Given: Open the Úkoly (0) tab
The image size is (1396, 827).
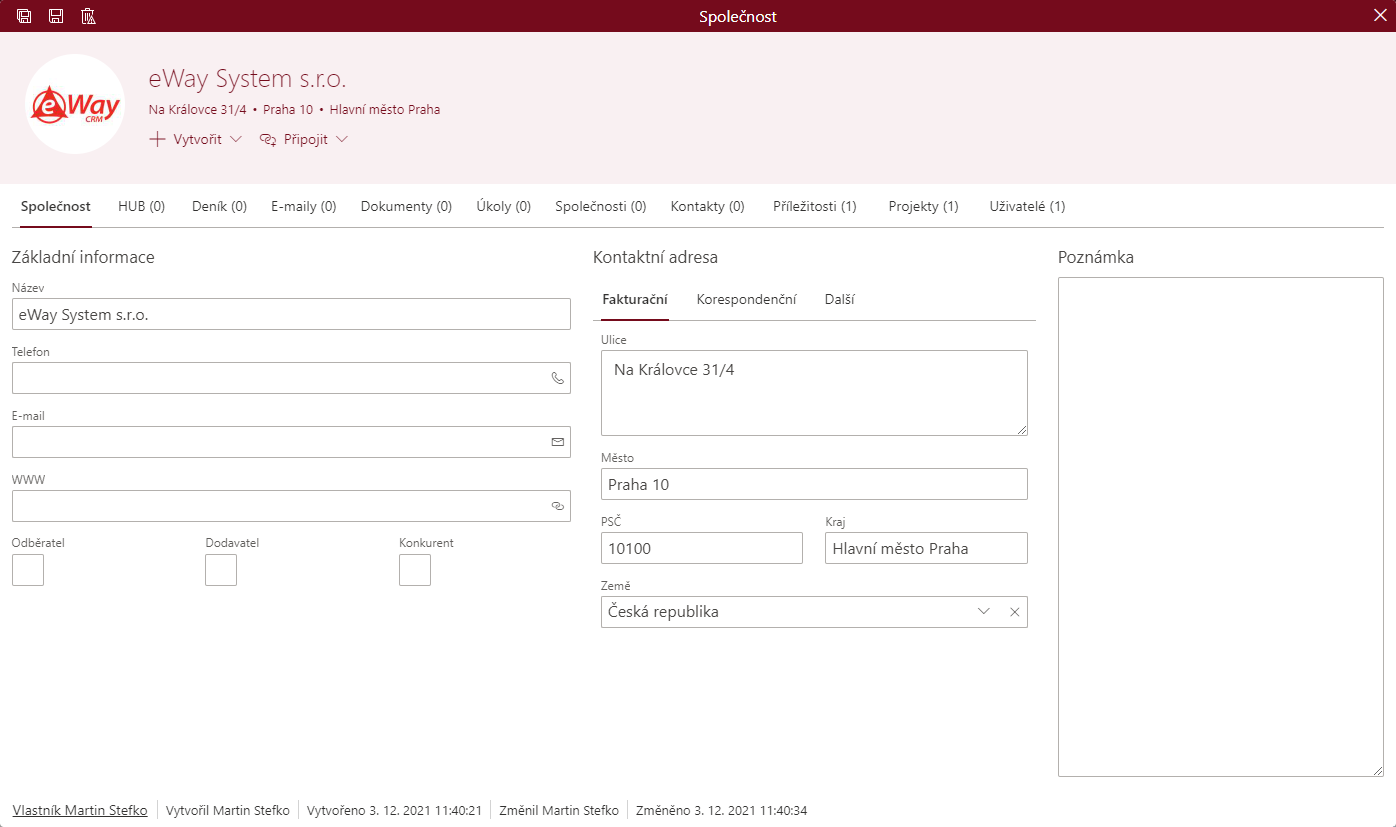Looking at the screenshot, I should [504, 206].
